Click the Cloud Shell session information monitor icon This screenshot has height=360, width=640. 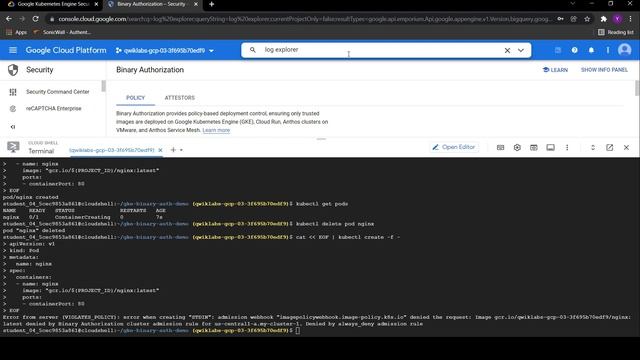coord(550,147)
